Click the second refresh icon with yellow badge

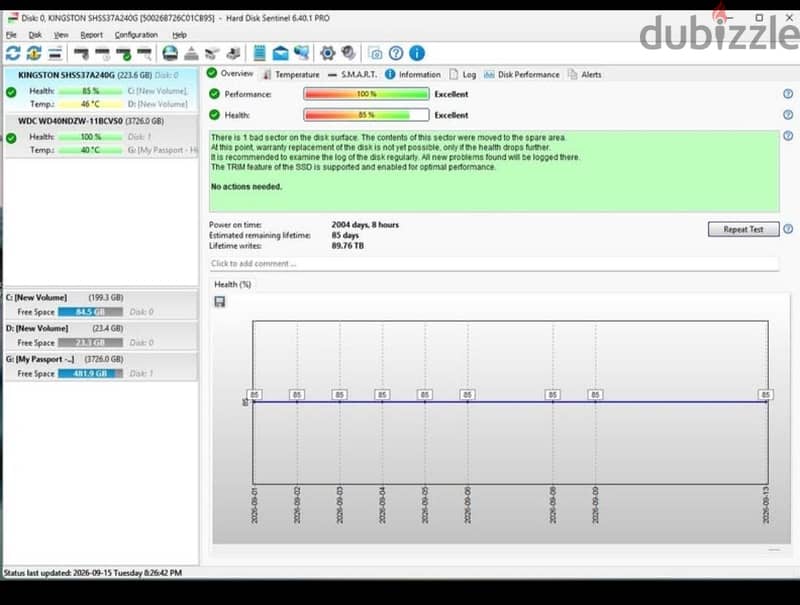pos(34,53)
